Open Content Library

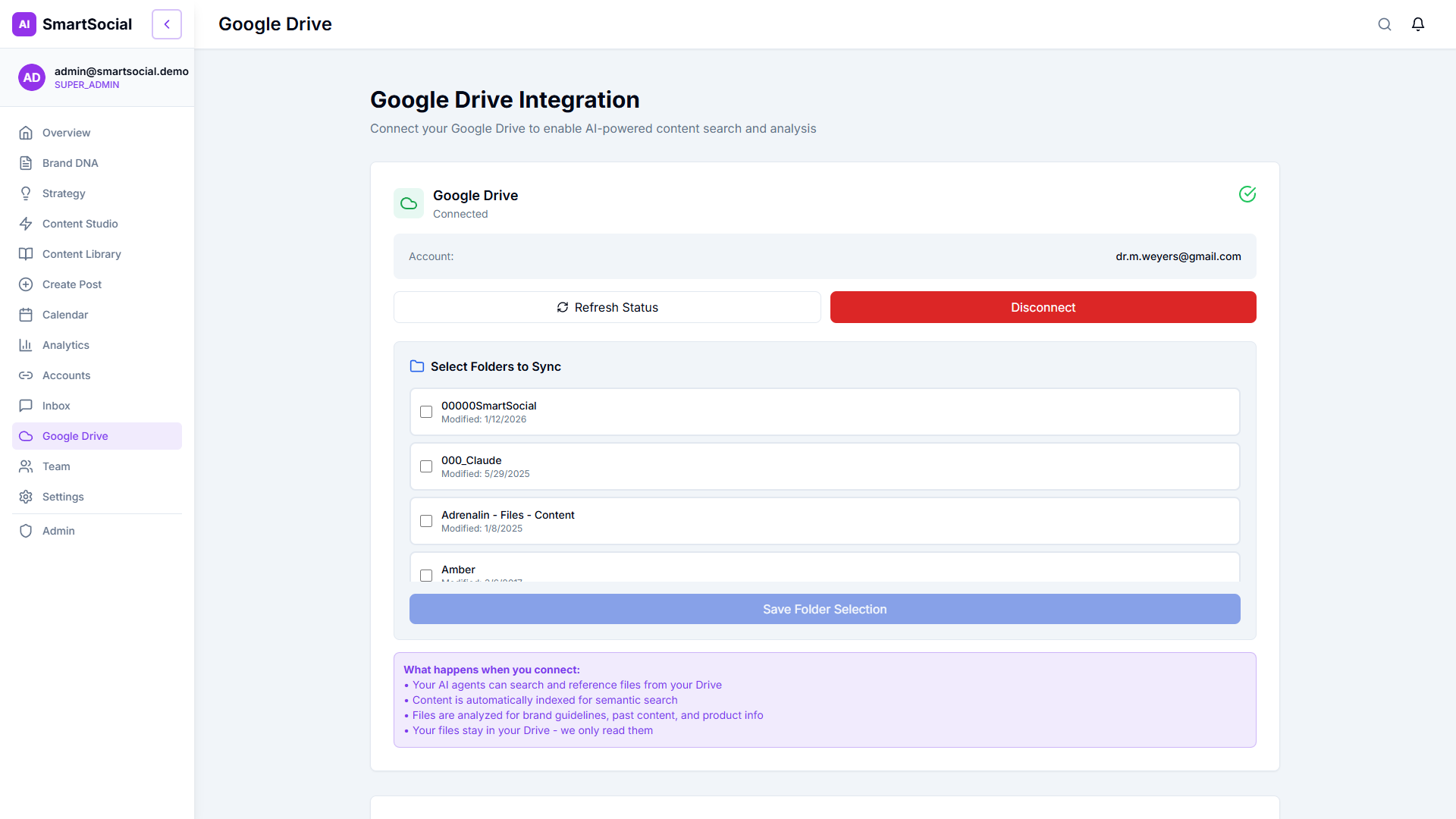[97, 254]
